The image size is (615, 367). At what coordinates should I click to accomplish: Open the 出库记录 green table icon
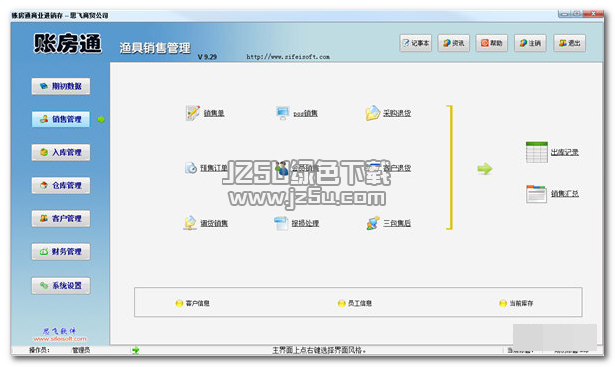tap(537, 152)
